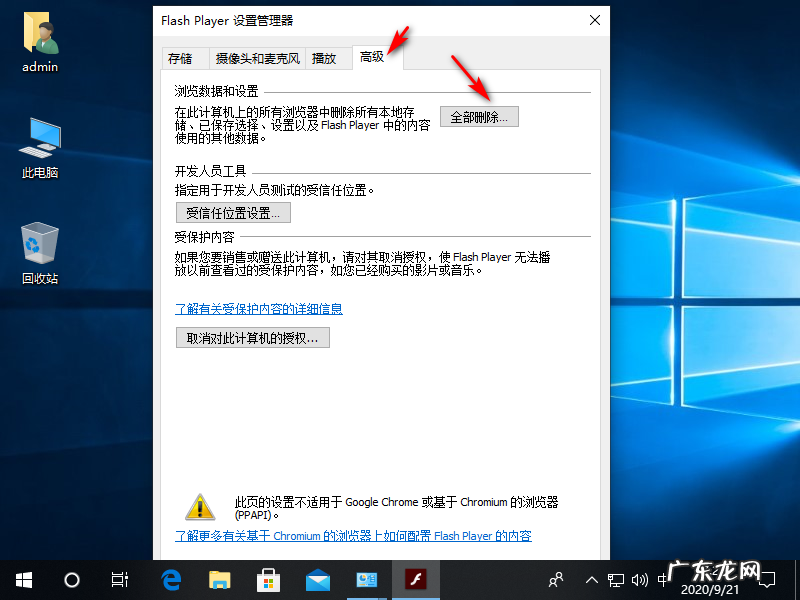Open the 回收站 recycle bin

pyautogui.click(x=37, y=247)
